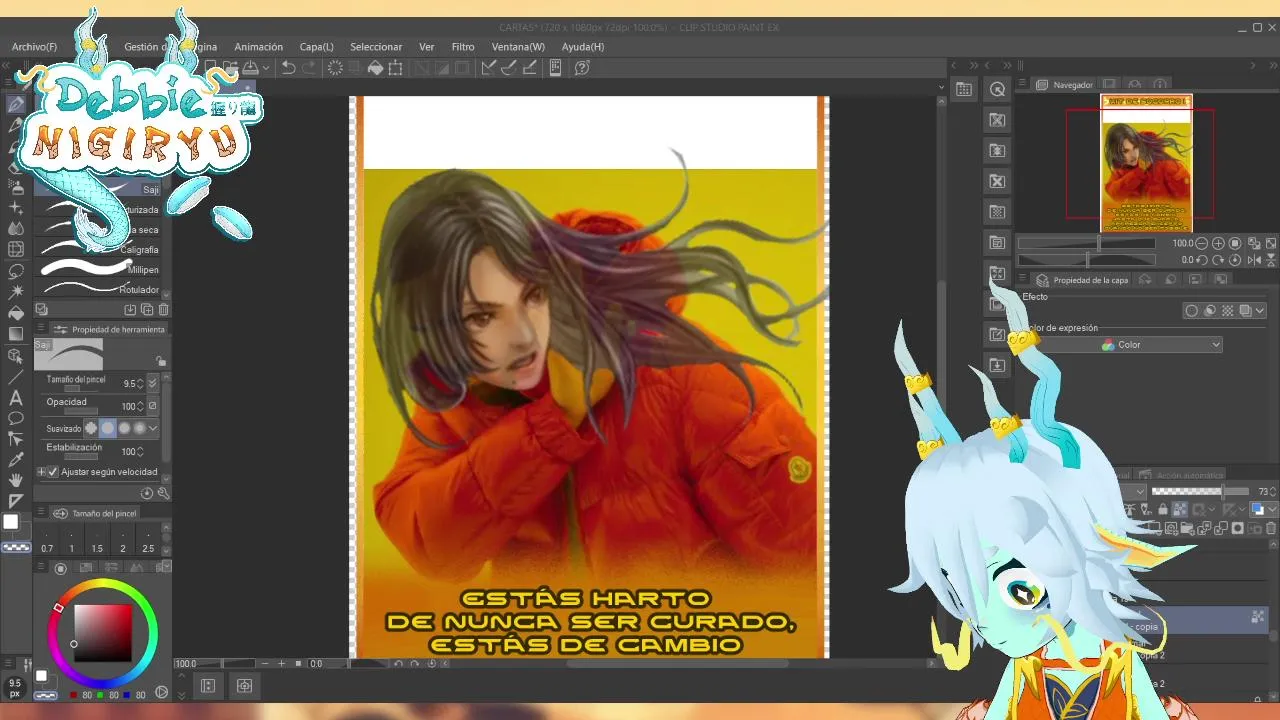Switch to the Navegador tab
This screenshot has height=720, width=1280.
point(1065,85)
